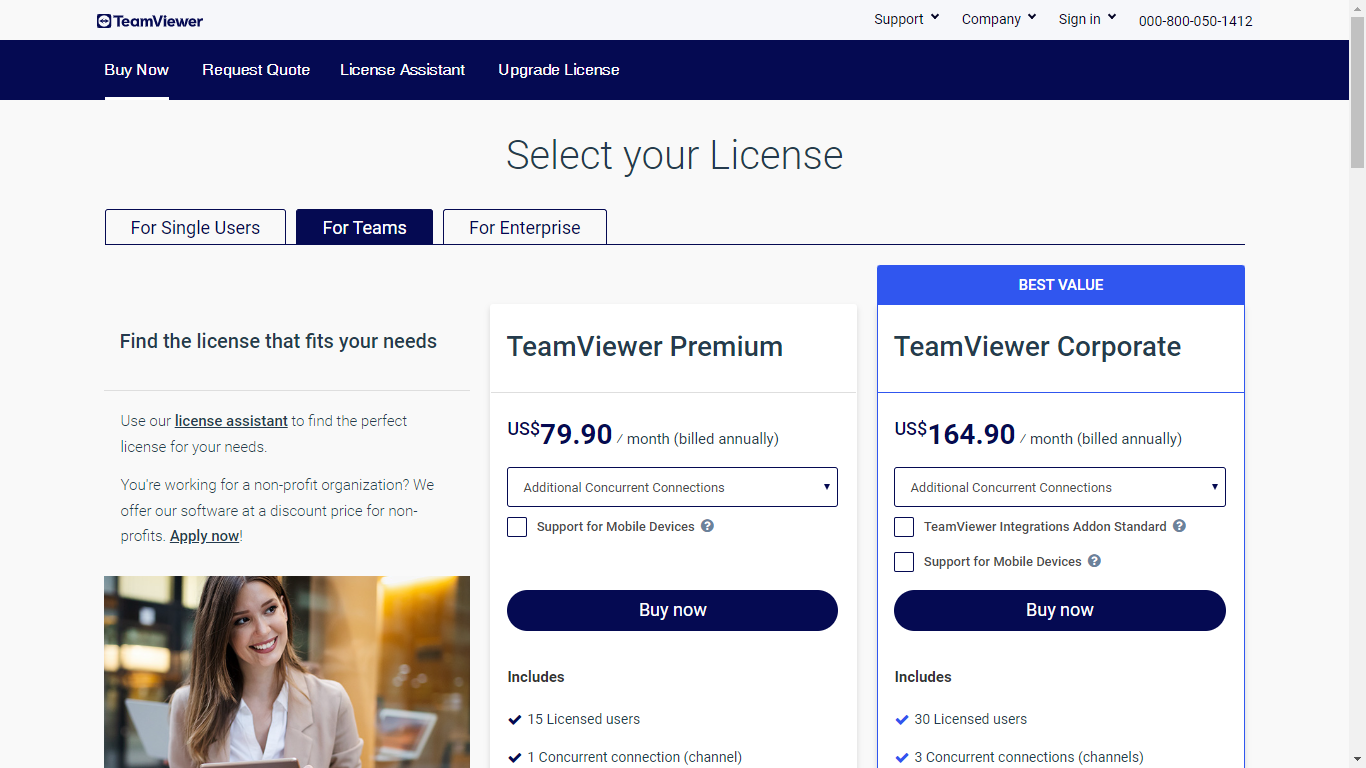Select the For Teams tab
1366x768 pixels.
(364, 227)
